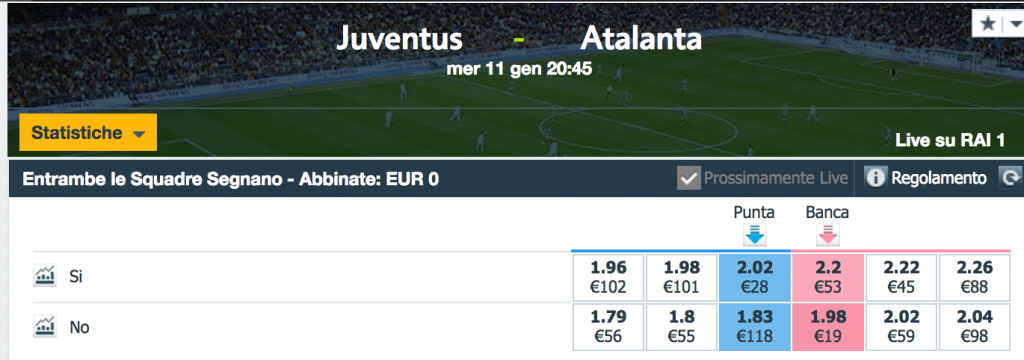Screen dimensions: 1024x360
Task: Select Si lay odds 2.26
Action: [x=974, y=277]
